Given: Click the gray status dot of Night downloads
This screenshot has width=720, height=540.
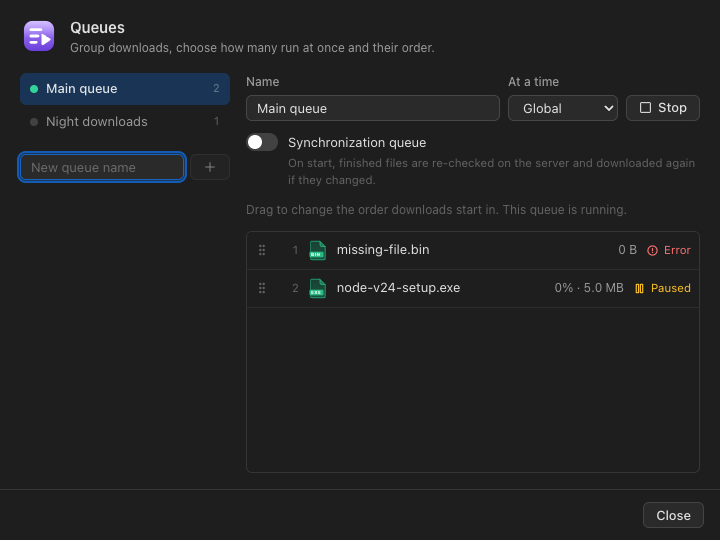Looking at the screenshot, I should 34,122.
